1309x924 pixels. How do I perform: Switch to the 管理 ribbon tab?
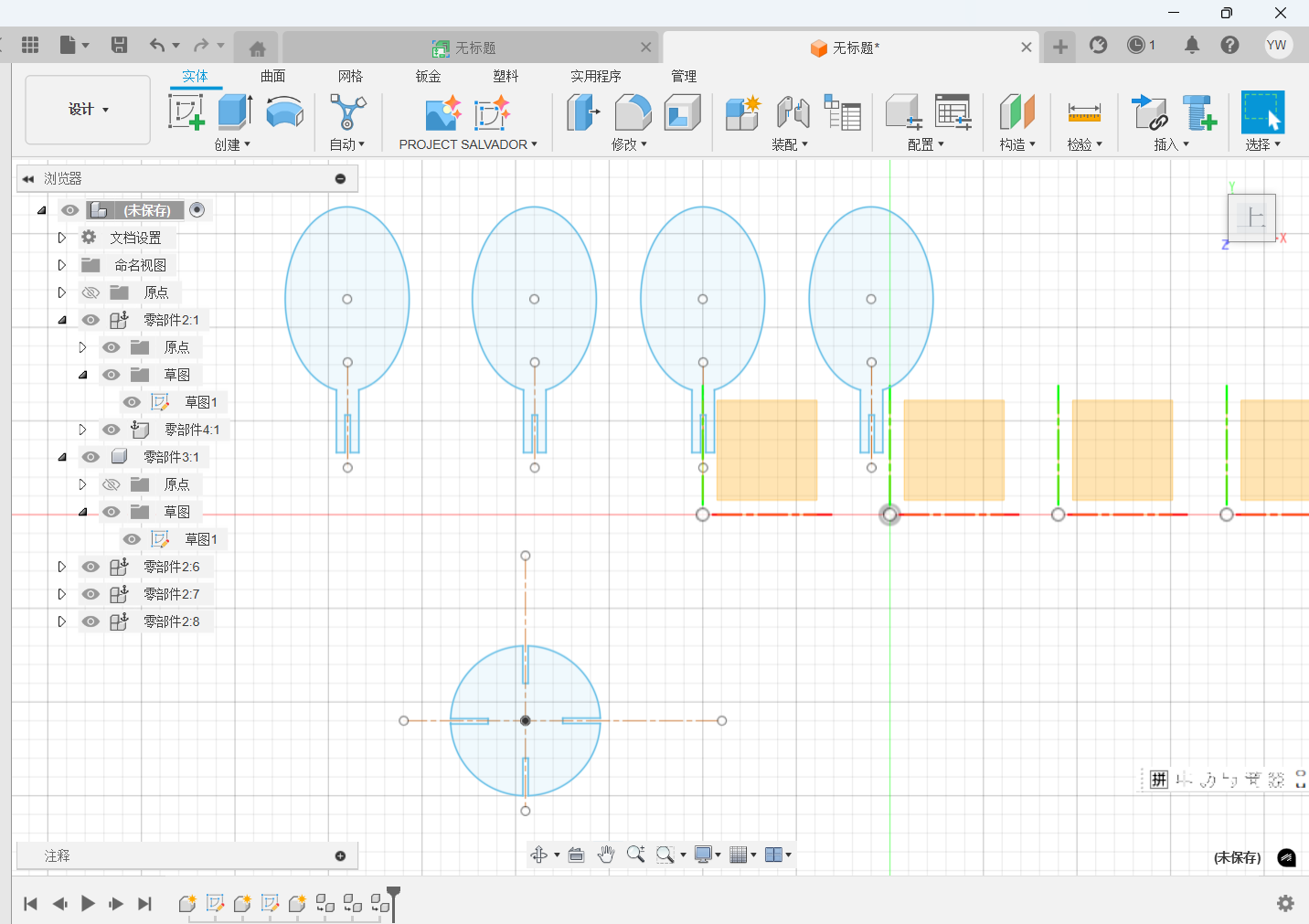(x=684, y=76)
